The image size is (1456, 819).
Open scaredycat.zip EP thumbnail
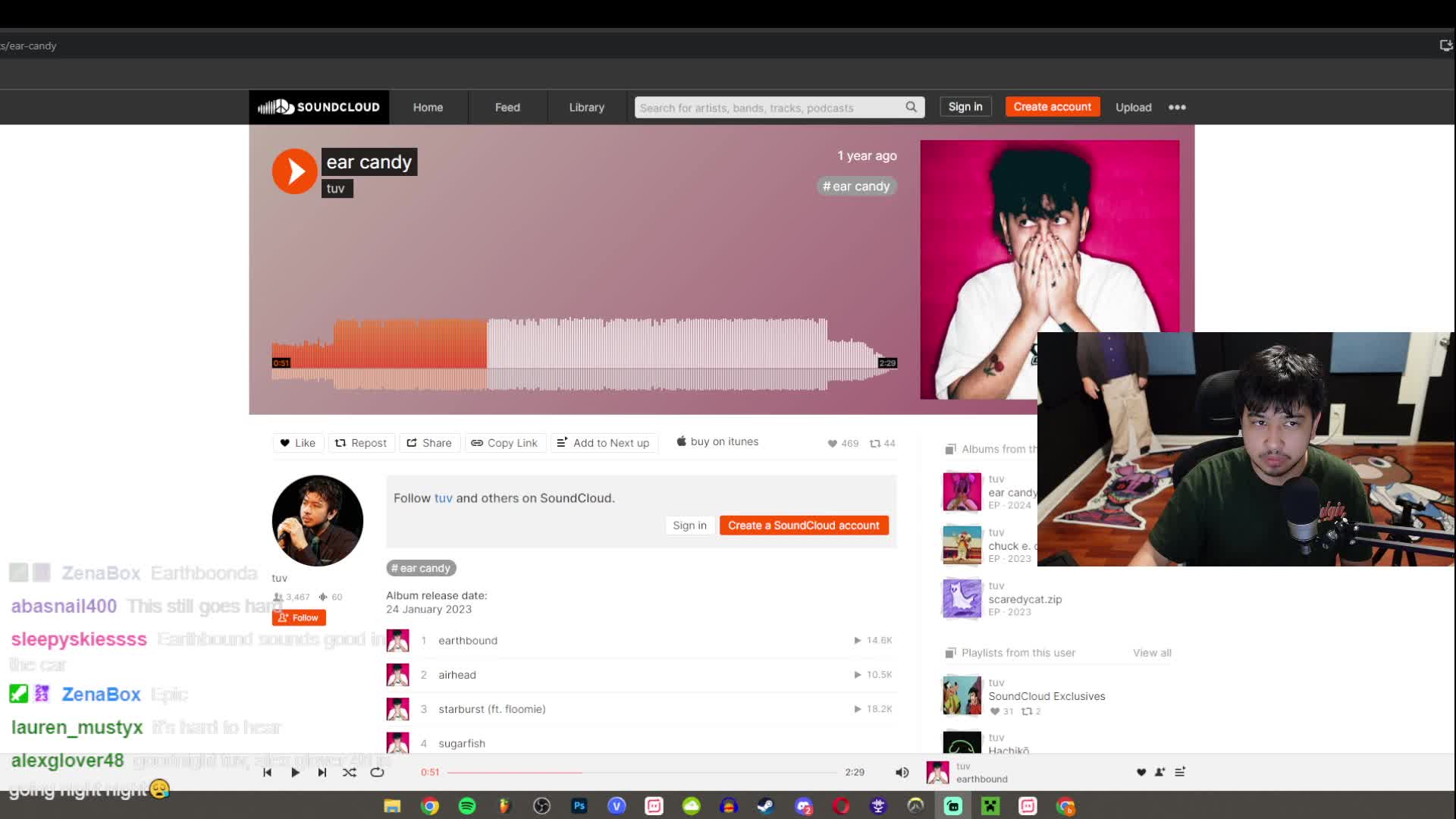click(x=962, y=598)
